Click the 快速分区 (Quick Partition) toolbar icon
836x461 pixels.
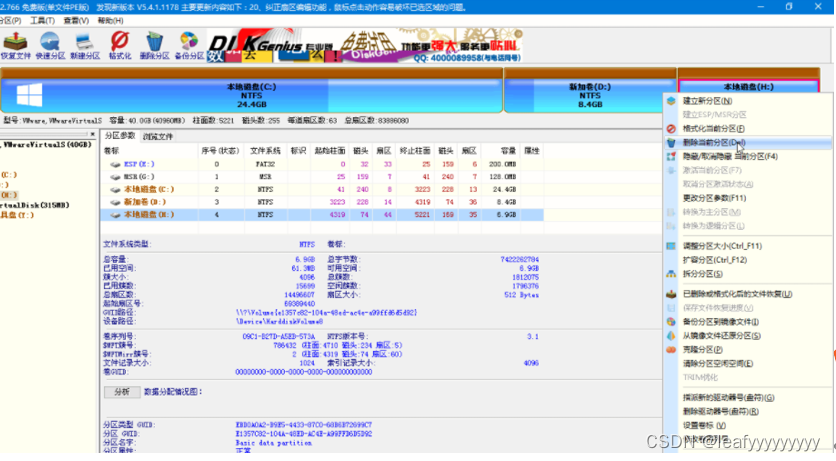click(x=50, y=45)
